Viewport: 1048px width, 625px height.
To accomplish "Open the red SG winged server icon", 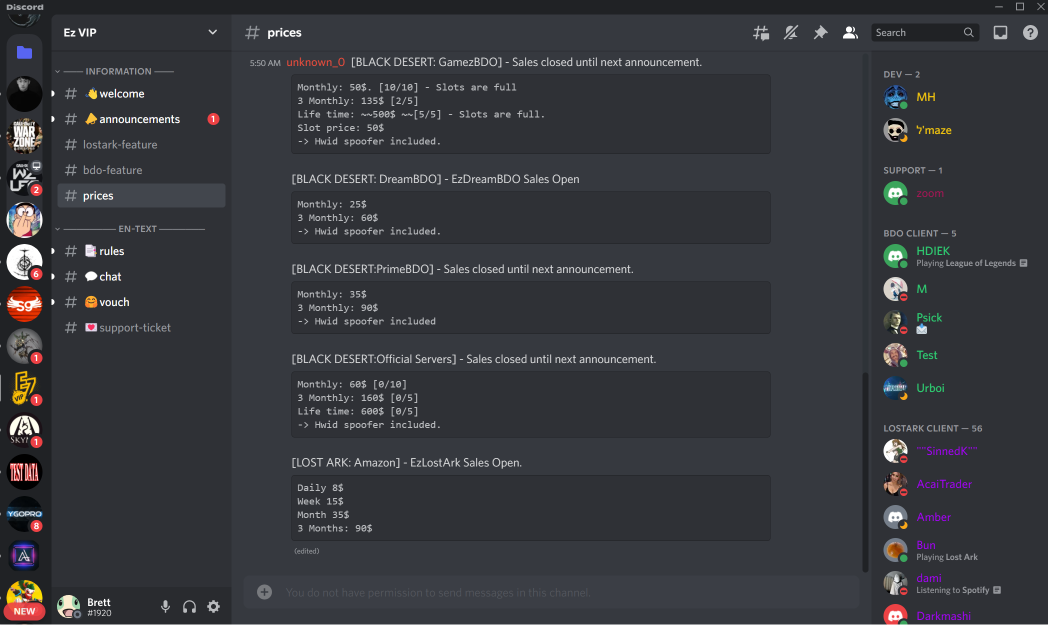I will click(x=25, y=304).
